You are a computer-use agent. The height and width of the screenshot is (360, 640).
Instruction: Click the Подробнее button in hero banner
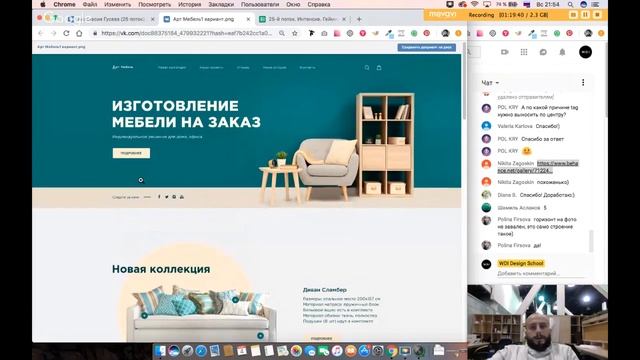click(131, 153)
